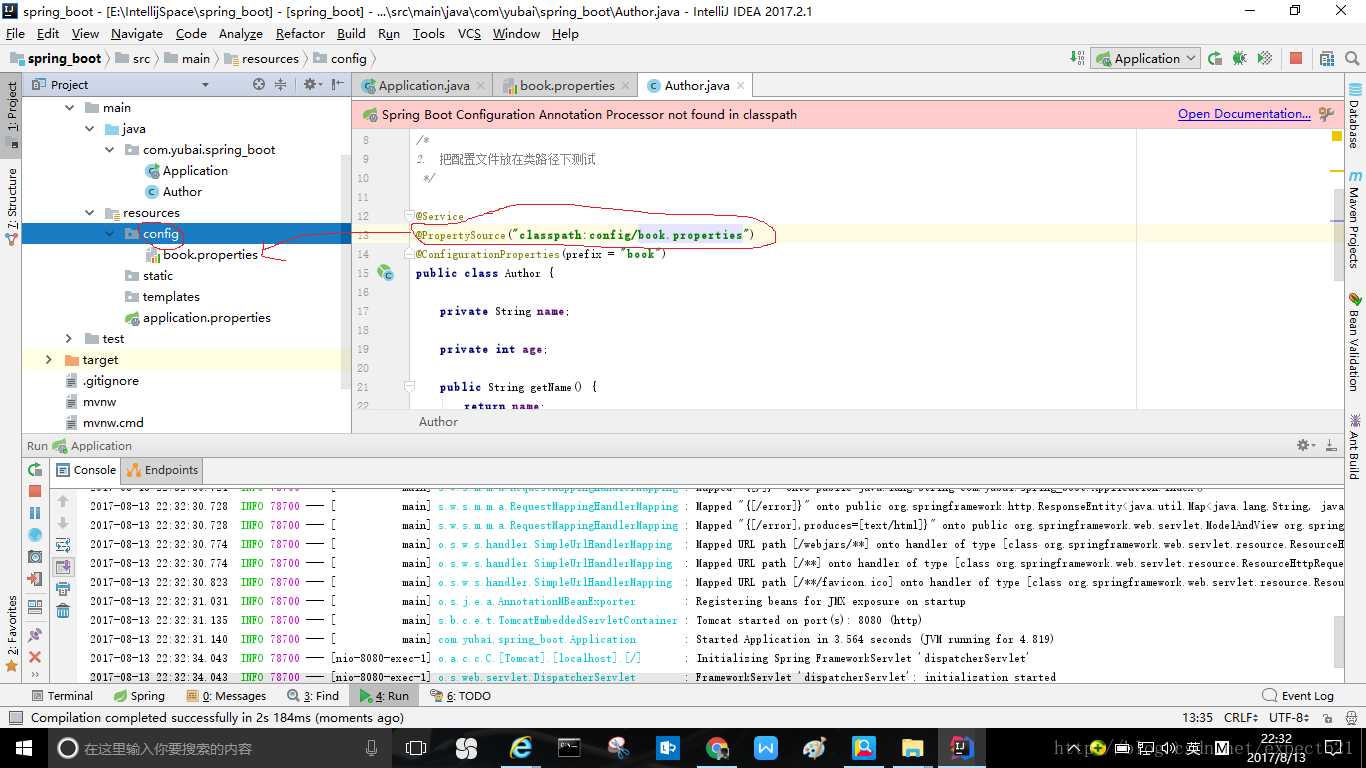Click the camera Dump Threads icon
The width and height of the screenshot is (1366, 768).
pyautogui.click(x=35, y=557)
